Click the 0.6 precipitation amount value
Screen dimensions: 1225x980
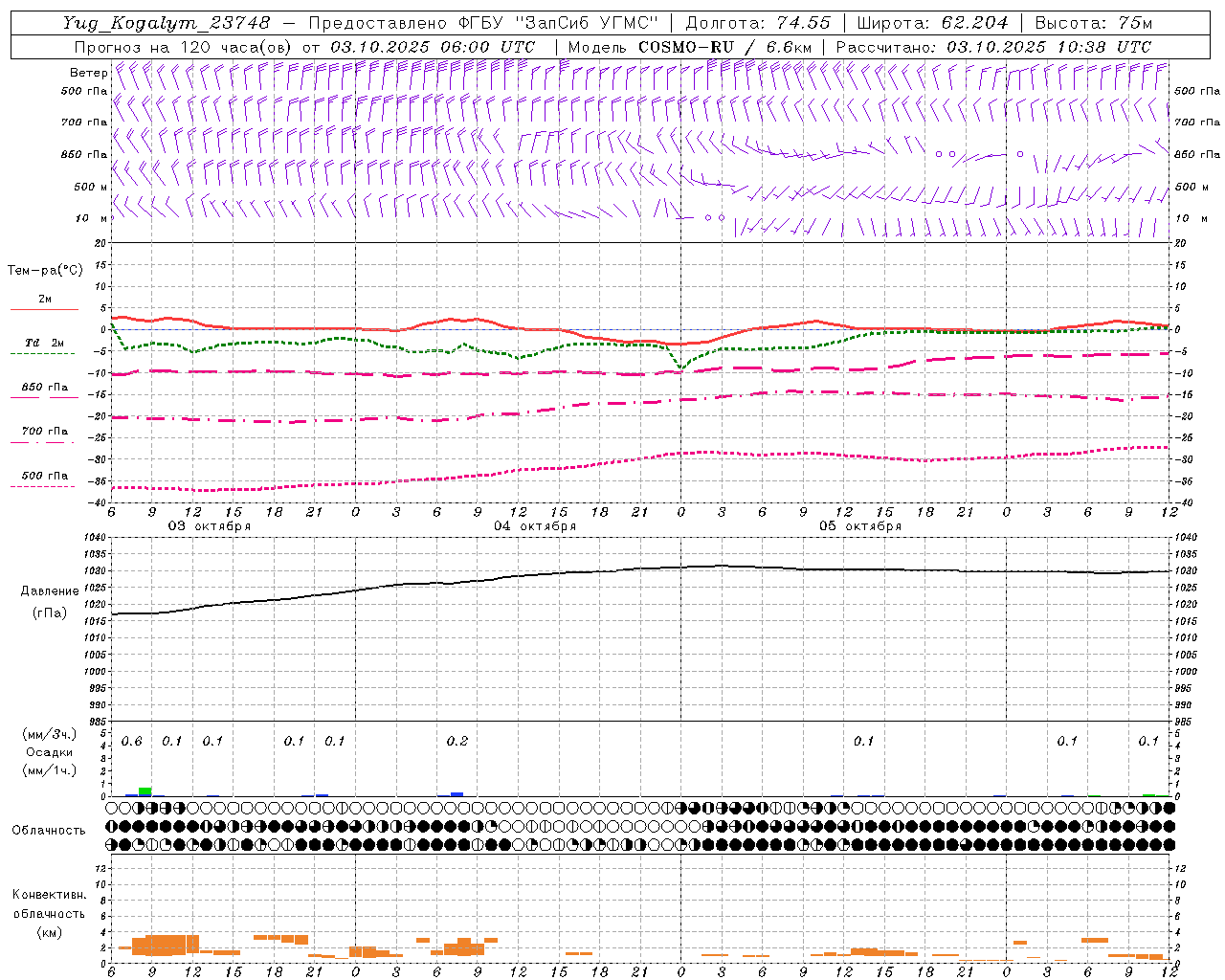click(132, 742)
